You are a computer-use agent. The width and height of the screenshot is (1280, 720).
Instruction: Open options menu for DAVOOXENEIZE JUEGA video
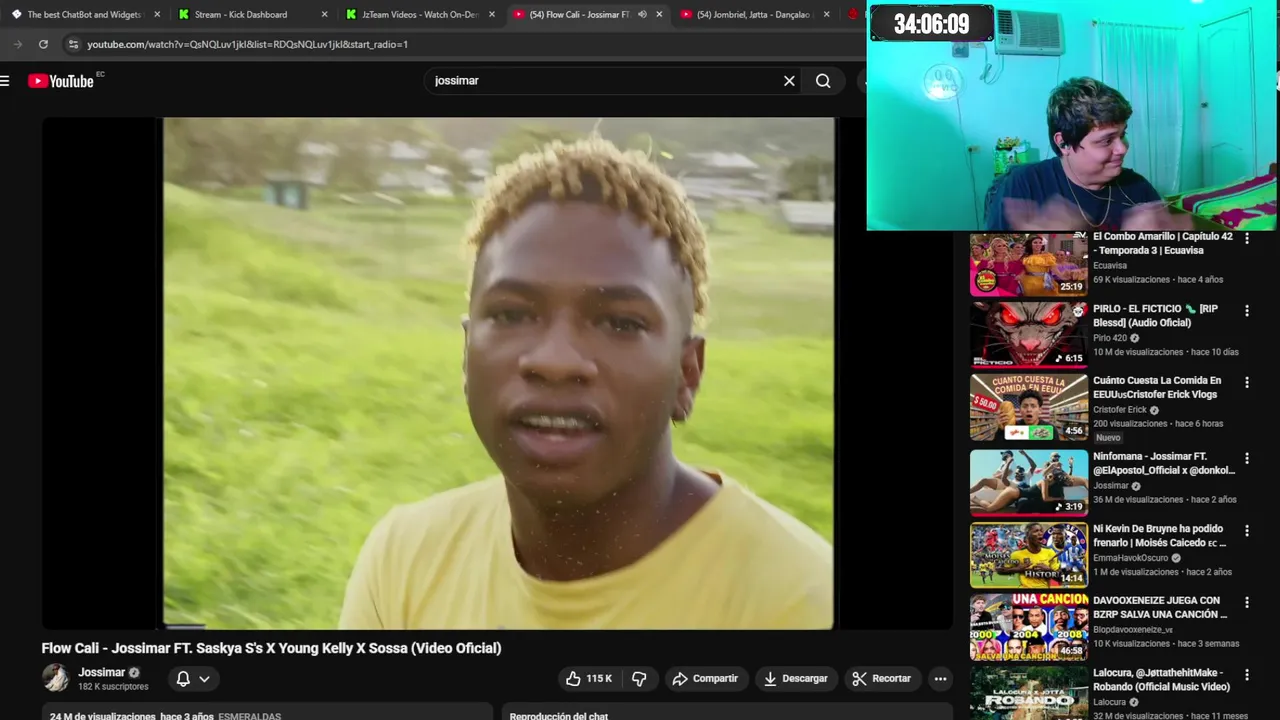(1246, 602)
